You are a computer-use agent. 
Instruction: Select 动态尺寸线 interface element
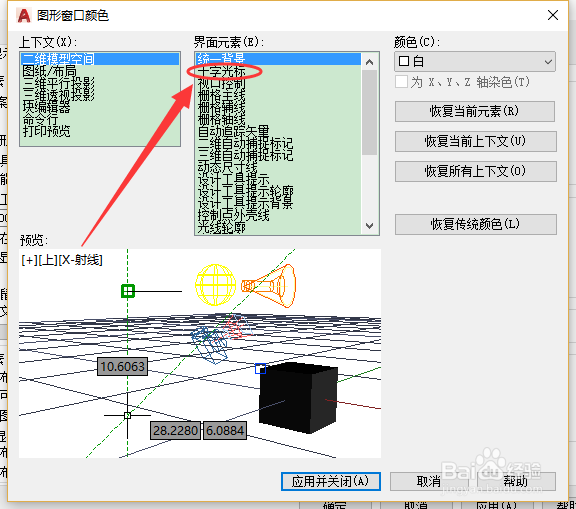coord(227,167)
